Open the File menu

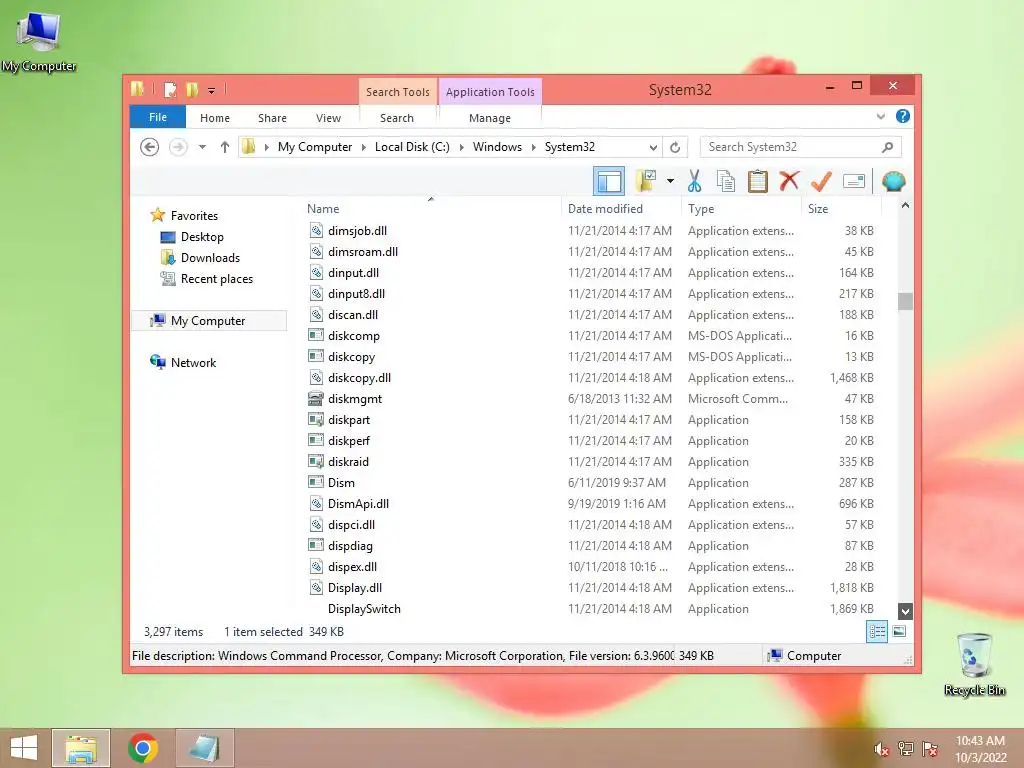(157, 117)
